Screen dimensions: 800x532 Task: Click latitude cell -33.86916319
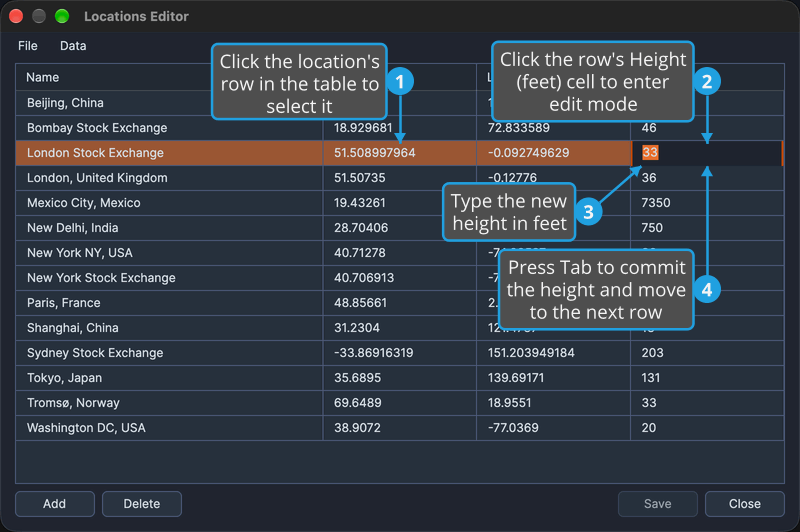(399, 352)
